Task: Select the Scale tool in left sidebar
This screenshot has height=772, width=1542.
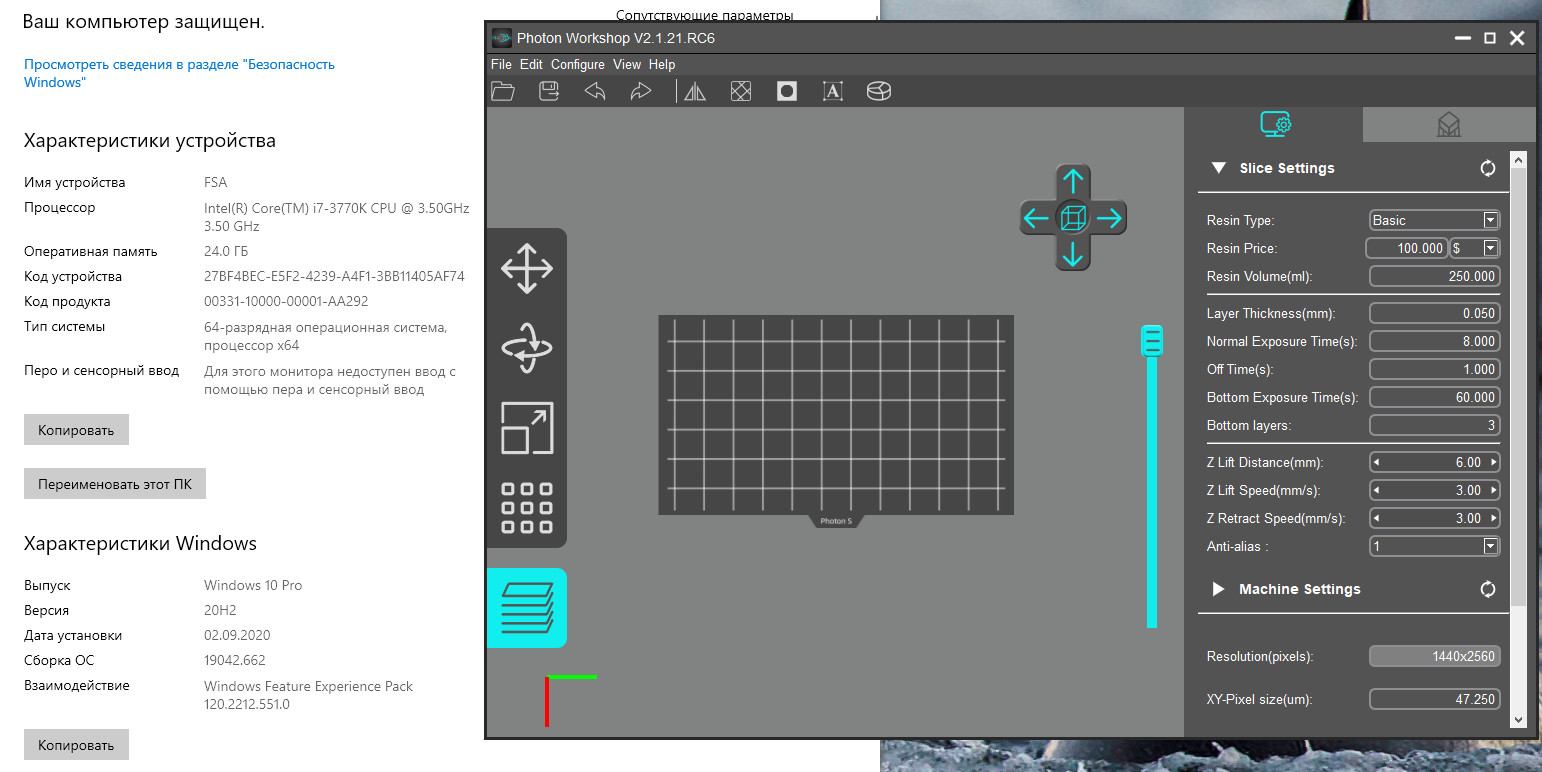Action: (527, 428)
